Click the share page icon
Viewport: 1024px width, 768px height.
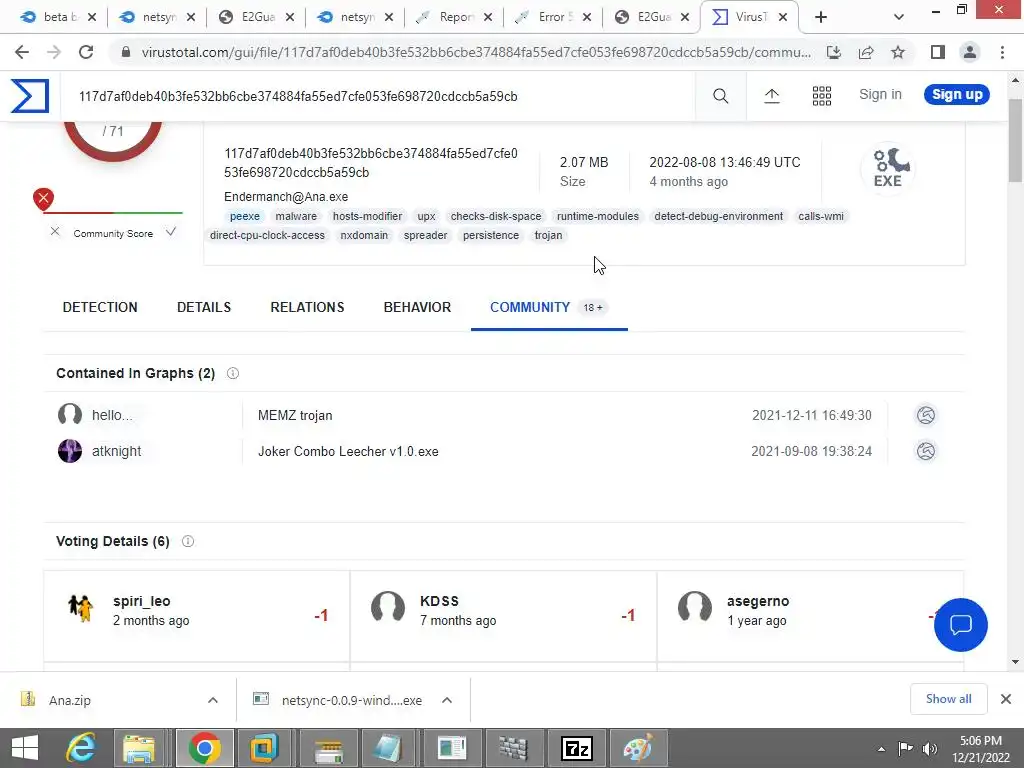[866, 52]
